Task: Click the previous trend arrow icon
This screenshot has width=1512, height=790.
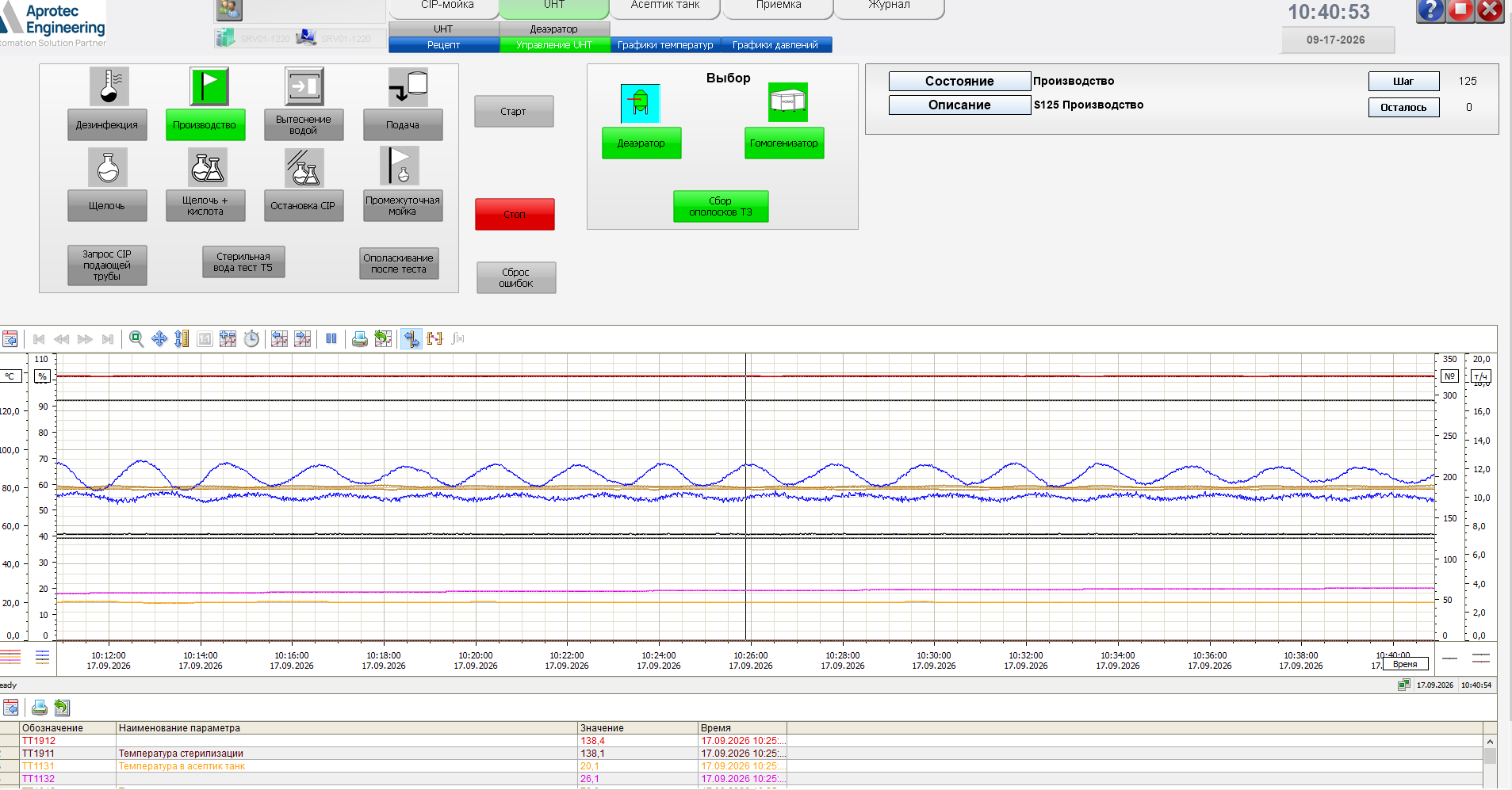Action: [x=279, y=339]
